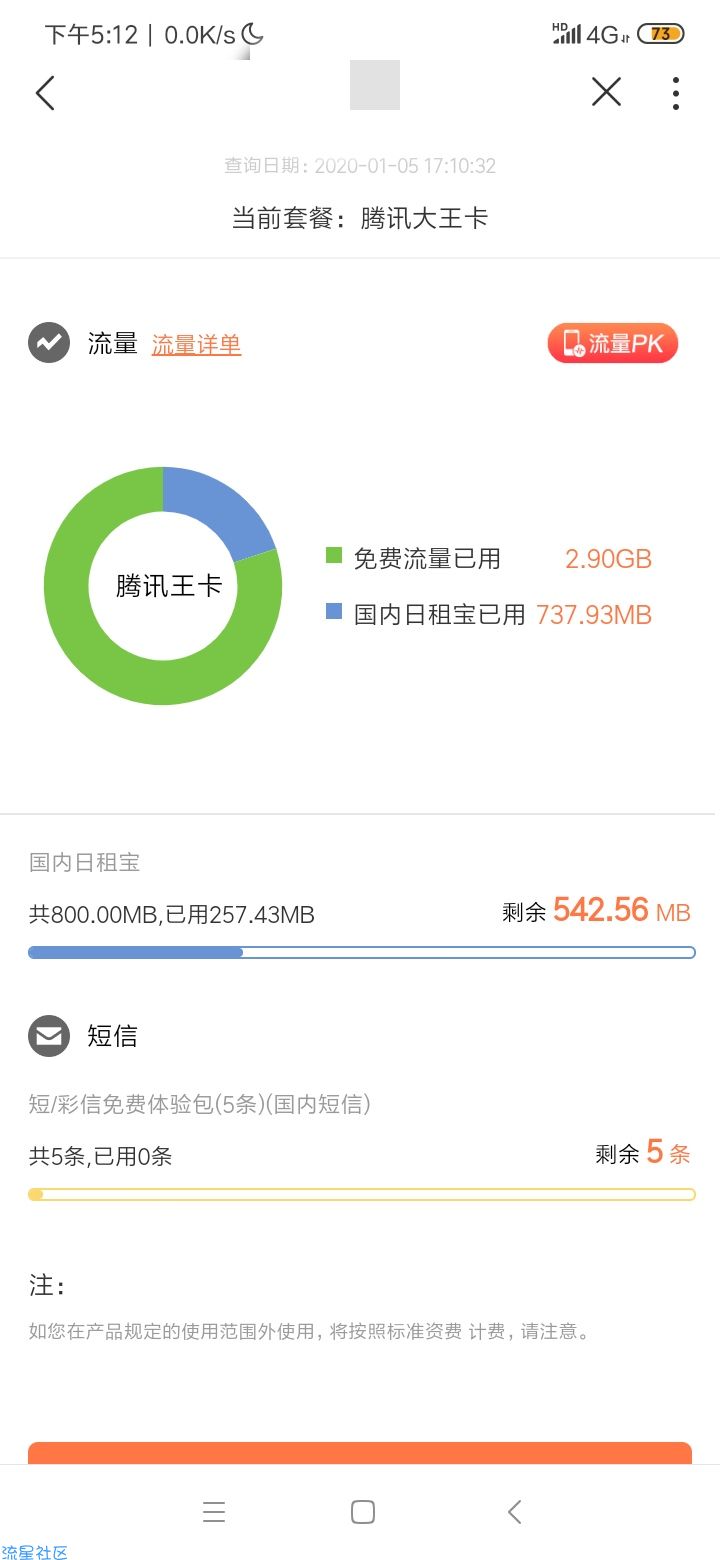Image resolution: width=720 pixels, height=1560 pixels.
Task: Close the page with the X icon
Action: tap(606, 92)
